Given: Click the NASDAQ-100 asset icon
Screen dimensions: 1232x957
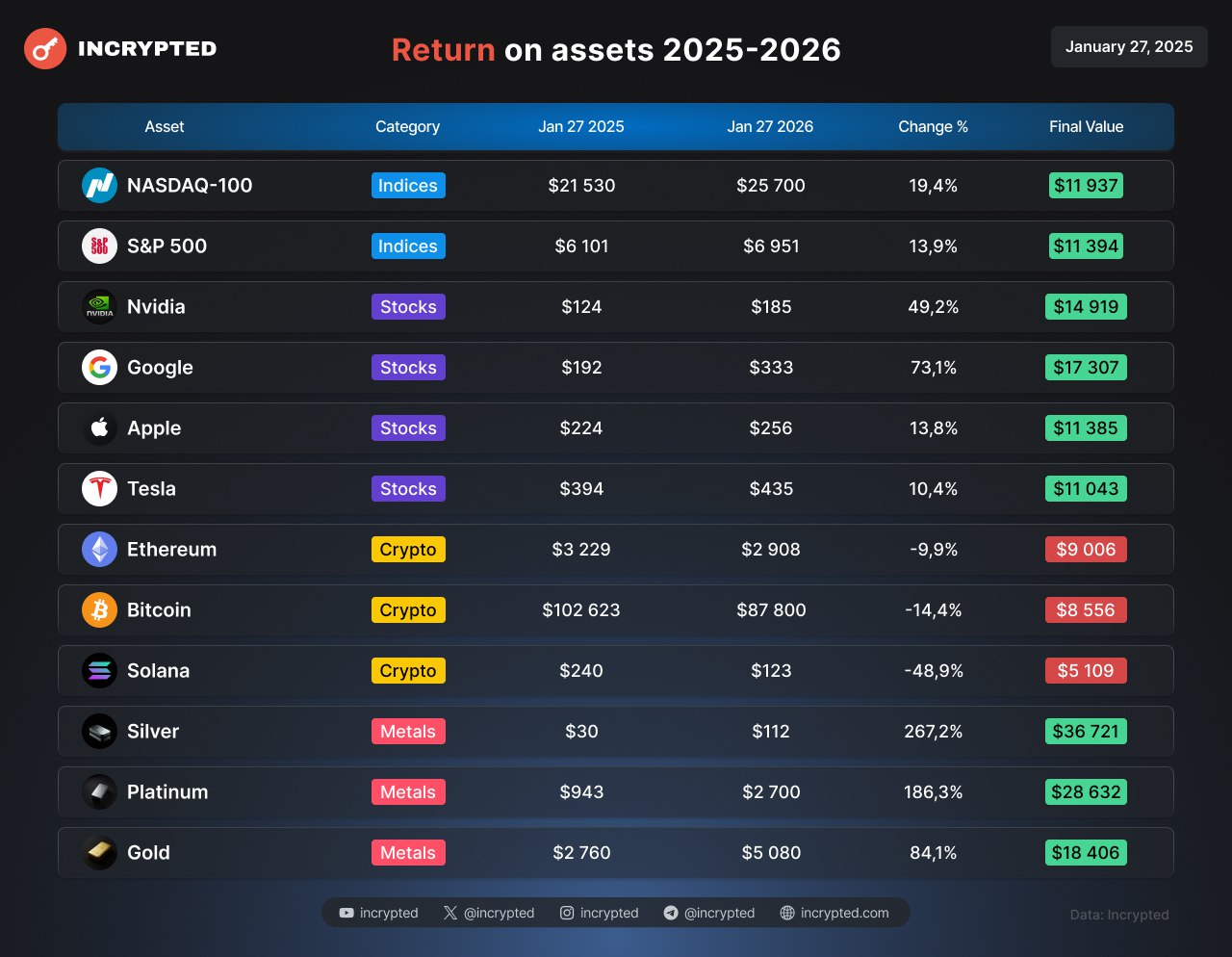Looking at the screenshot, I should [x=99, y=186].
